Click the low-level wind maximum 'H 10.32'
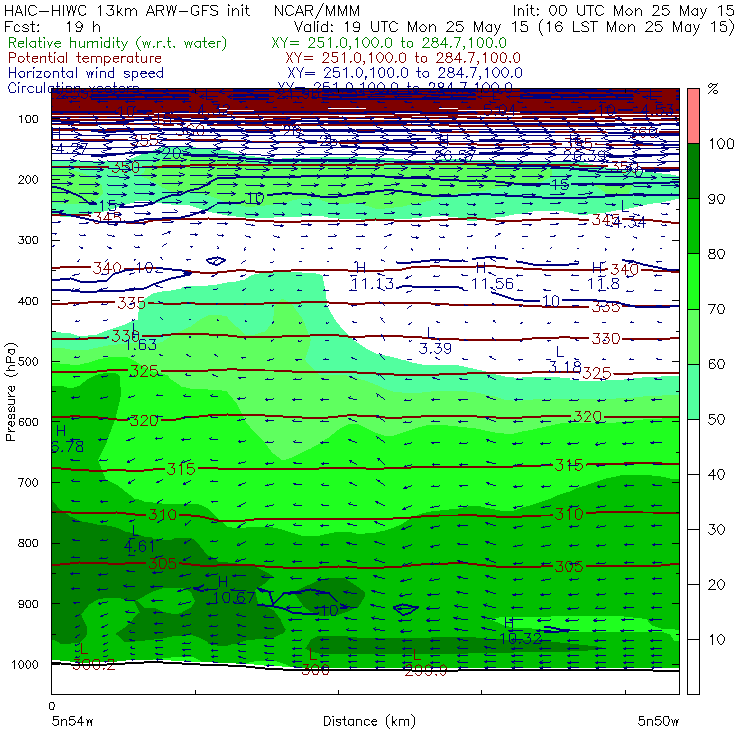740x740 pixels. click(x=520, y=631)
